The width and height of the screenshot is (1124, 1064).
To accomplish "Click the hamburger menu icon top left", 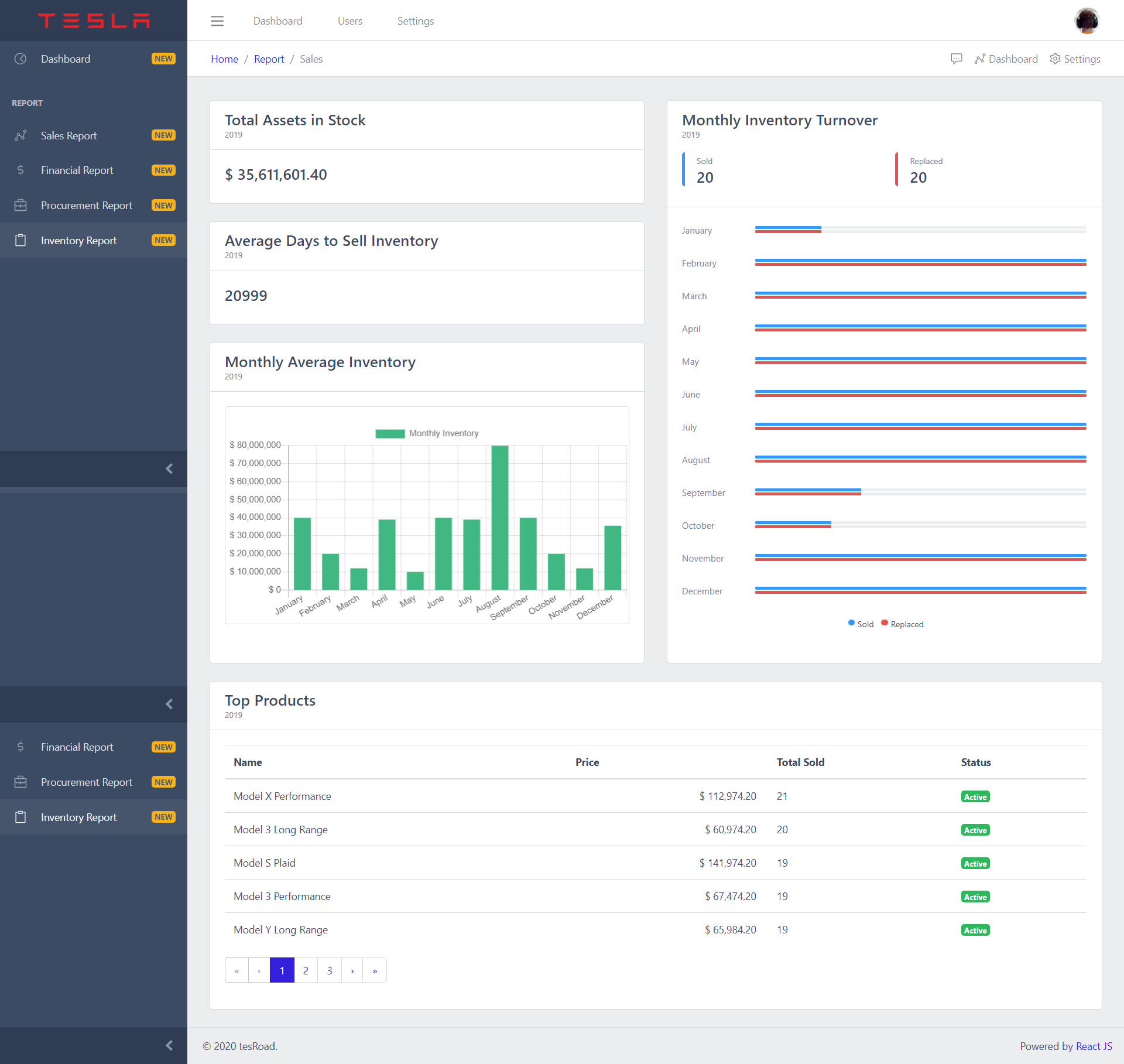I will coord(217,19).
